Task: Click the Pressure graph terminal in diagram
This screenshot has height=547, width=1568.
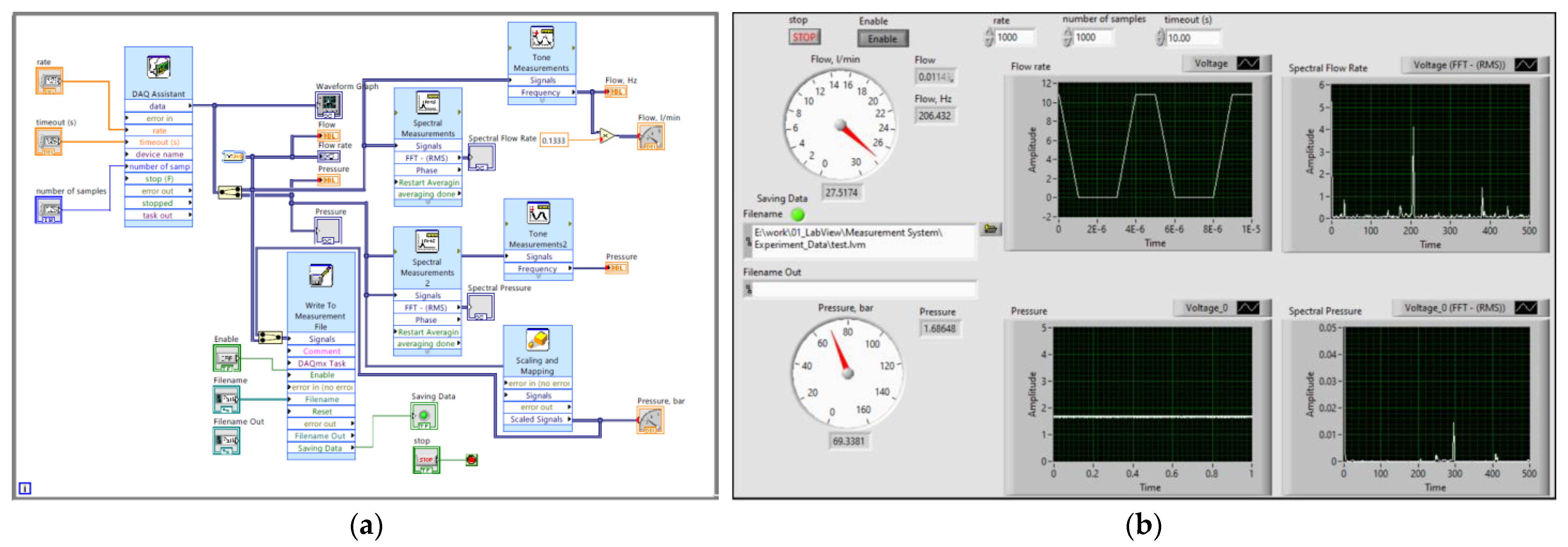Action: [x=328, y=231]
